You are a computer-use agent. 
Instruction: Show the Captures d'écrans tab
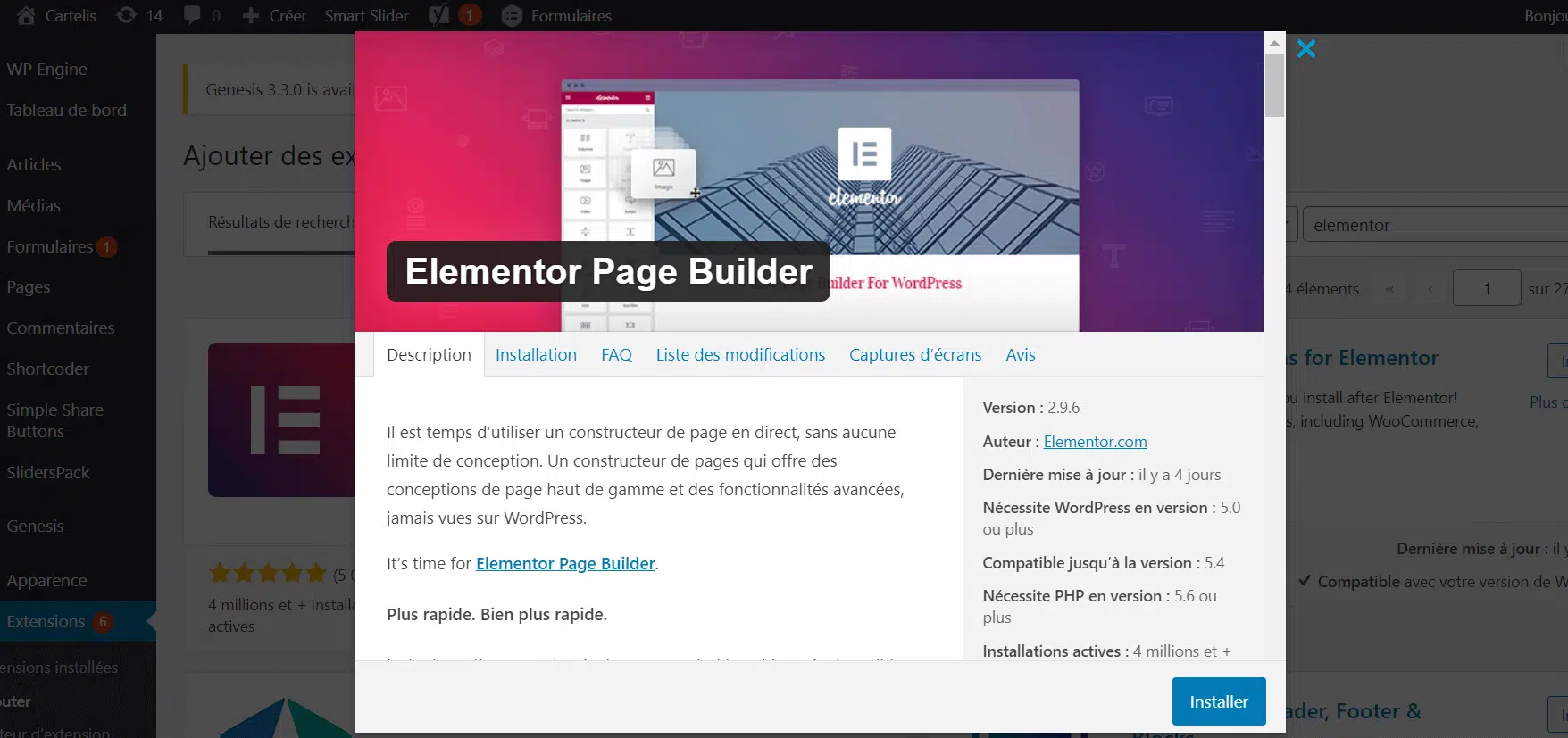(914, 354)
